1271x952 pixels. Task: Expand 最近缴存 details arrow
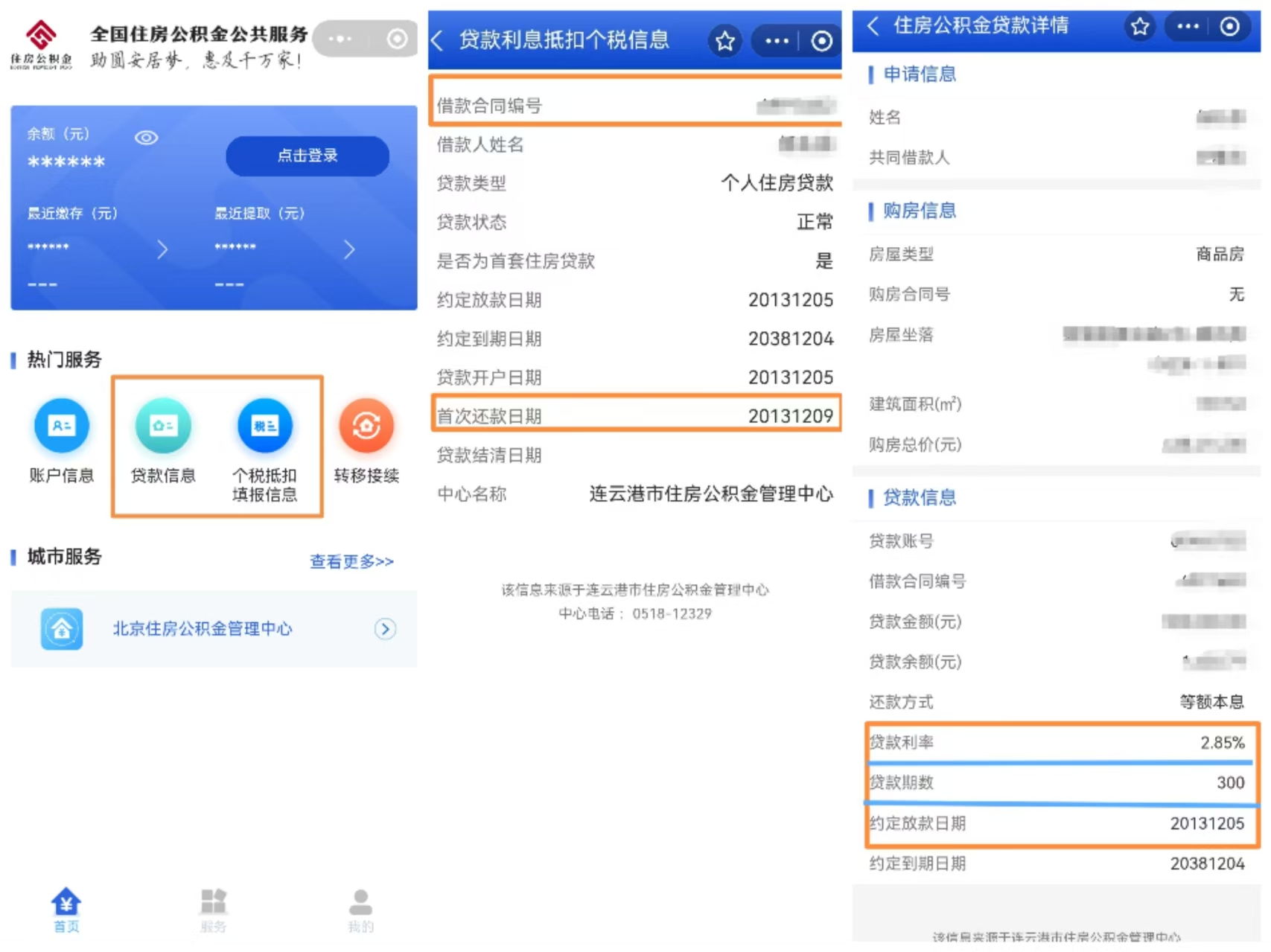(x=162, y=249)
